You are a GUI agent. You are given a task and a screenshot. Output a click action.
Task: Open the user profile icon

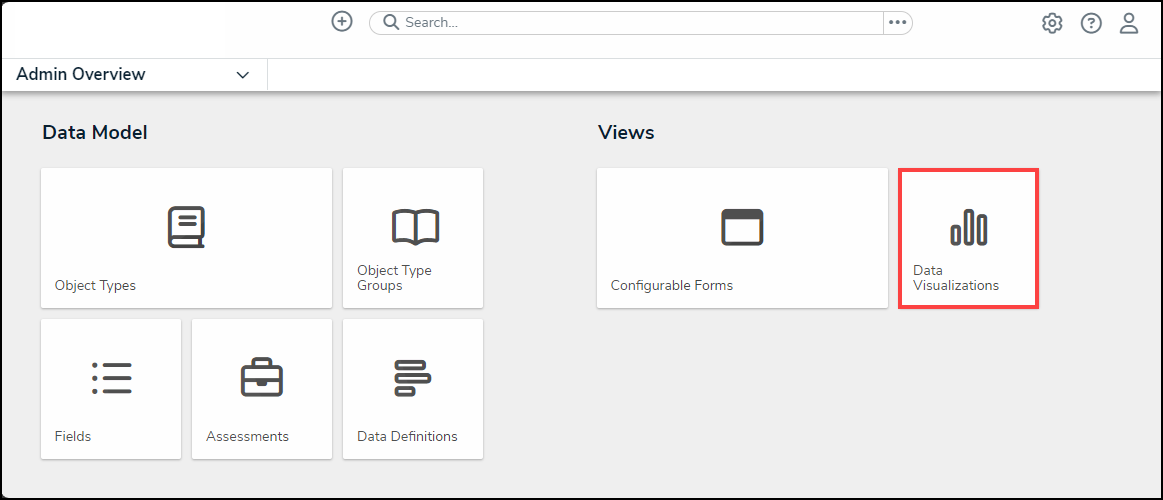click(x=1129, y=23)
